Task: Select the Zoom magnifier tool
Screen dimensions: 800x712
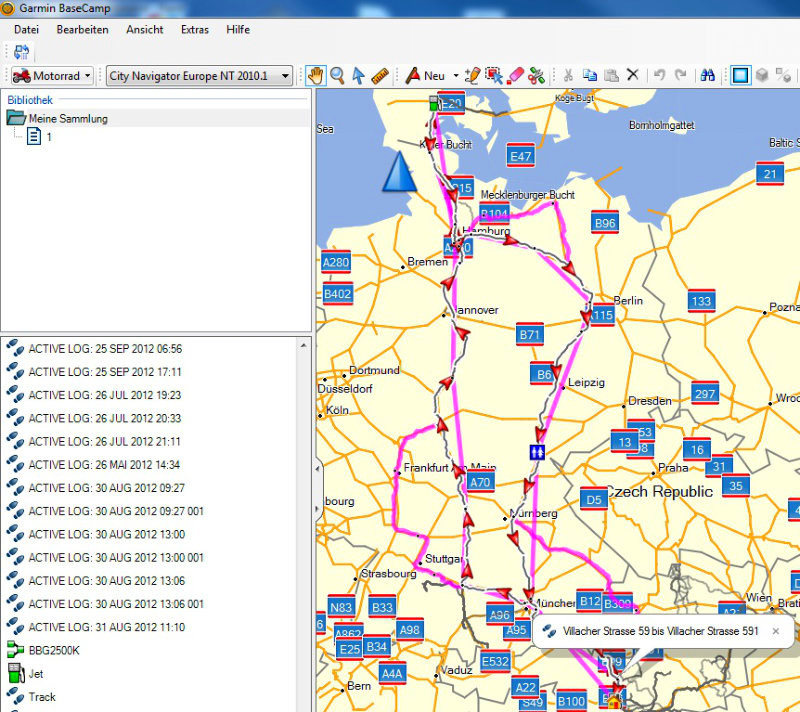Action: pos(337,76)
